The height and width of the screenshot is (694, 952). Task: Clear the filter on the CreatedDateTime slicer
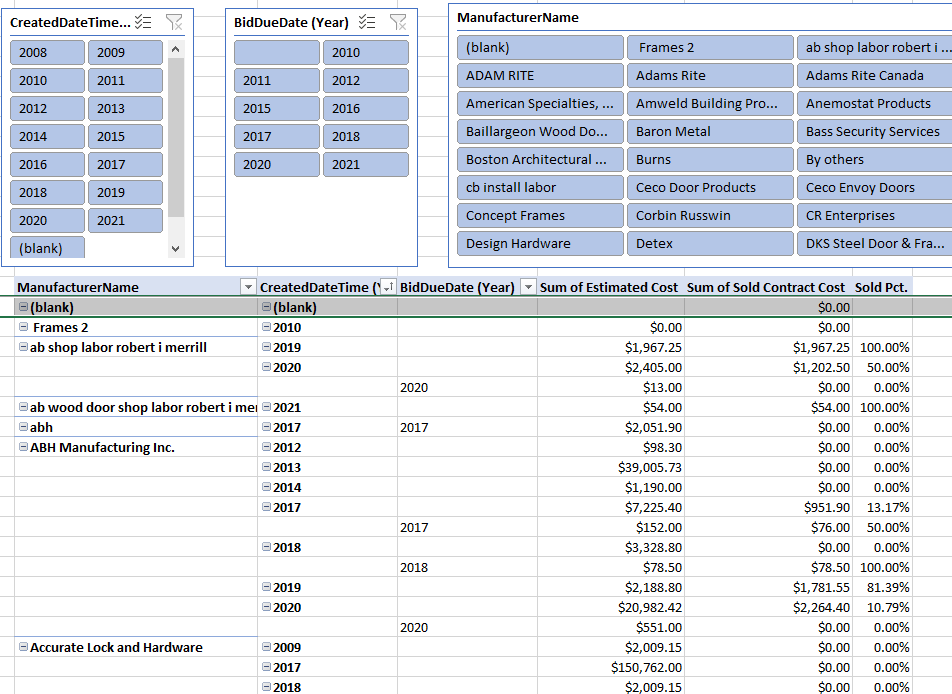pos(174,22)
